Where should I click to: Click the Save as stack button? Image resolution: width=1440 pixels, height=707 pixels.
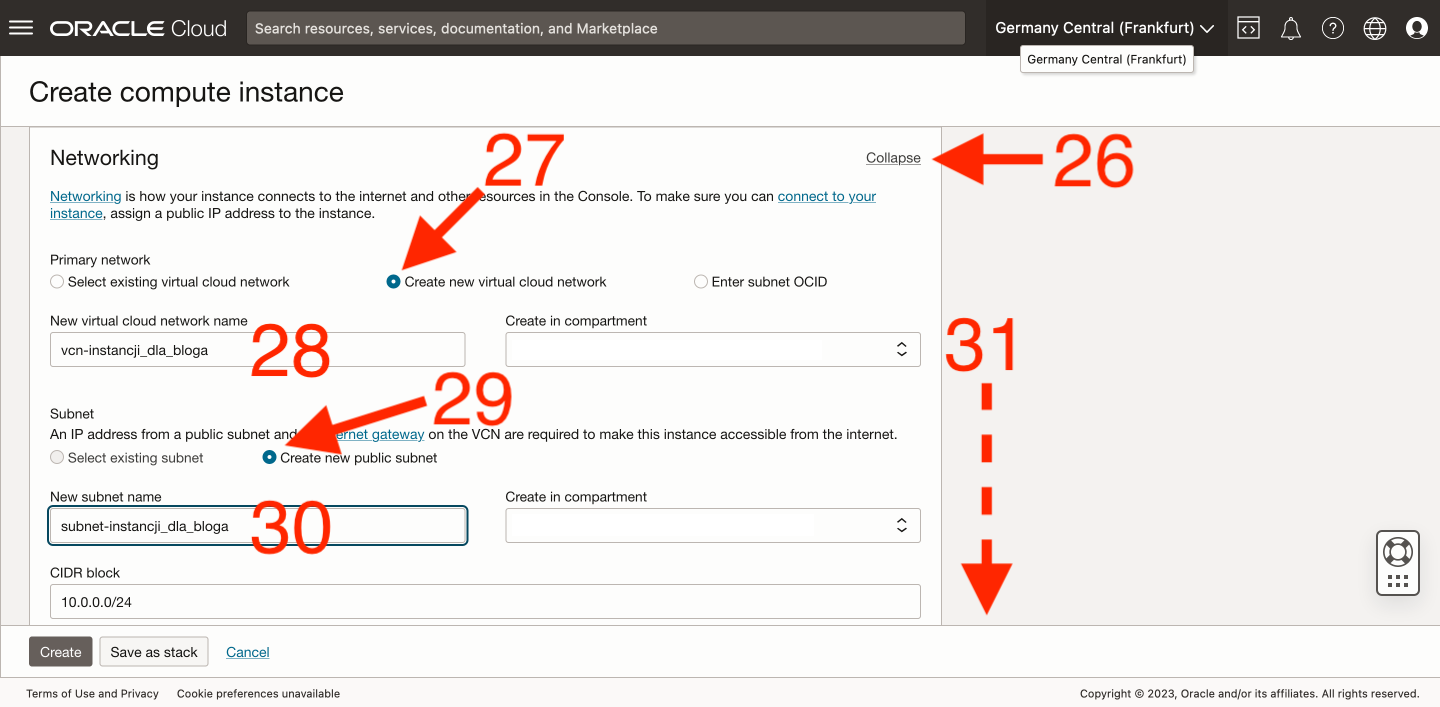click(154, 652)
